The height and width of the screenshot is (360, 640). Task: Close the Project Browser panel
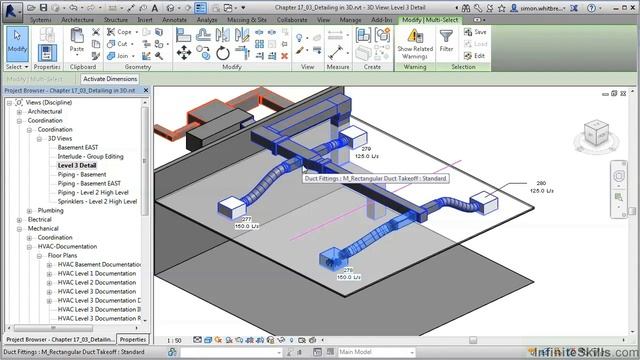146,90
